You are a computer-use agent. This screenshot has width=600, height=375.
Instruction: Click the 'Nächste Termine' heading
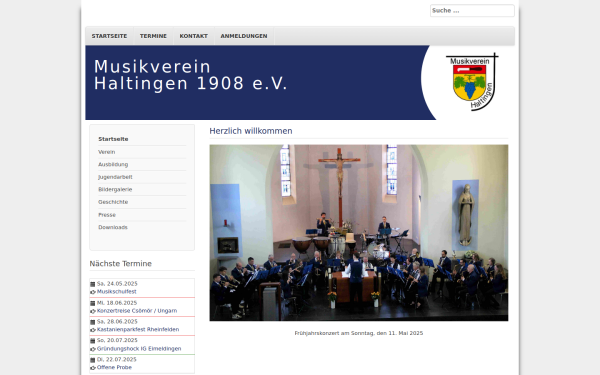(121, 264)
